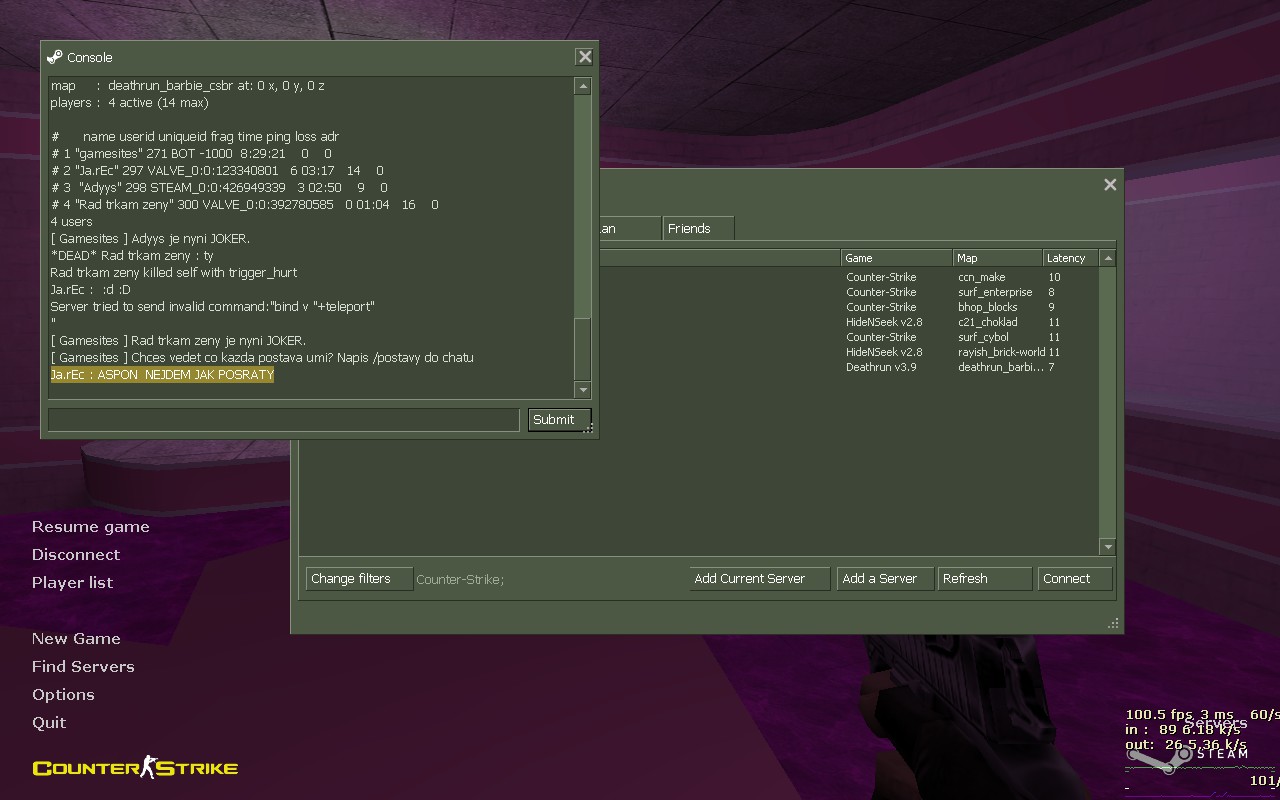1280x800 pixels.
Task: Click console line with map deathrun_barbie_csbr
Action: coord(188,86)
